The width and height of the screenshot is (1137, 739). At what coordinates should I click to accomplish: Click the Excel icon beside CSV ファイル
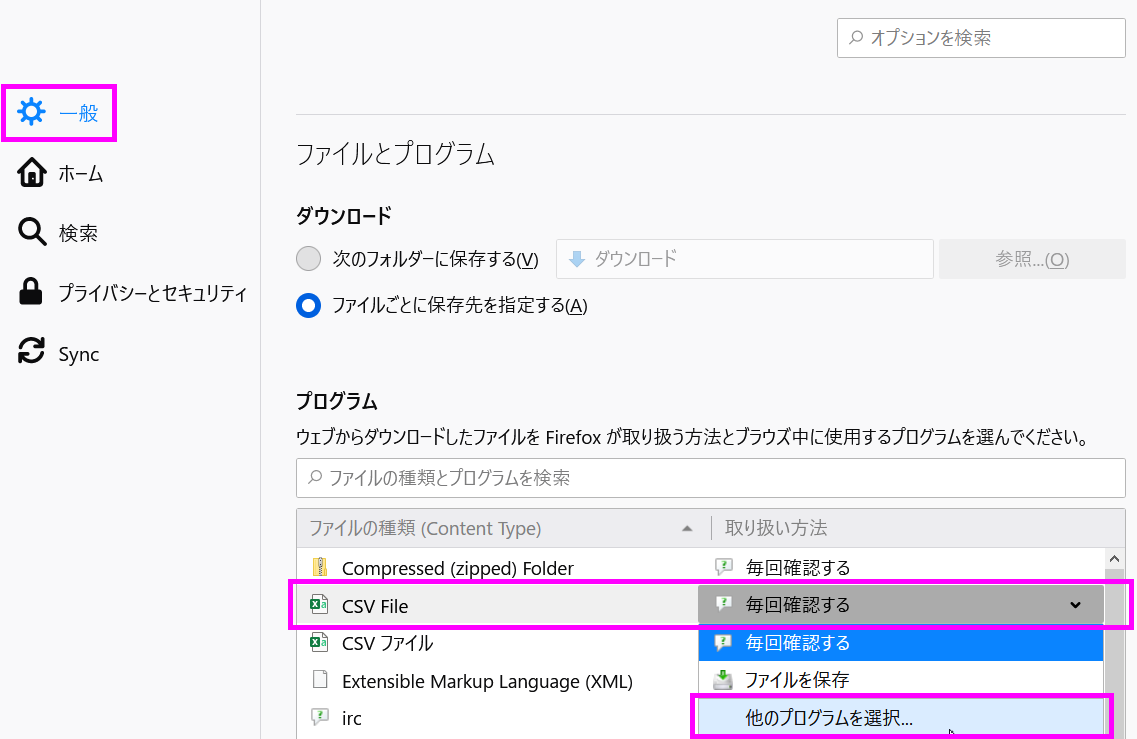coord(320,643)
